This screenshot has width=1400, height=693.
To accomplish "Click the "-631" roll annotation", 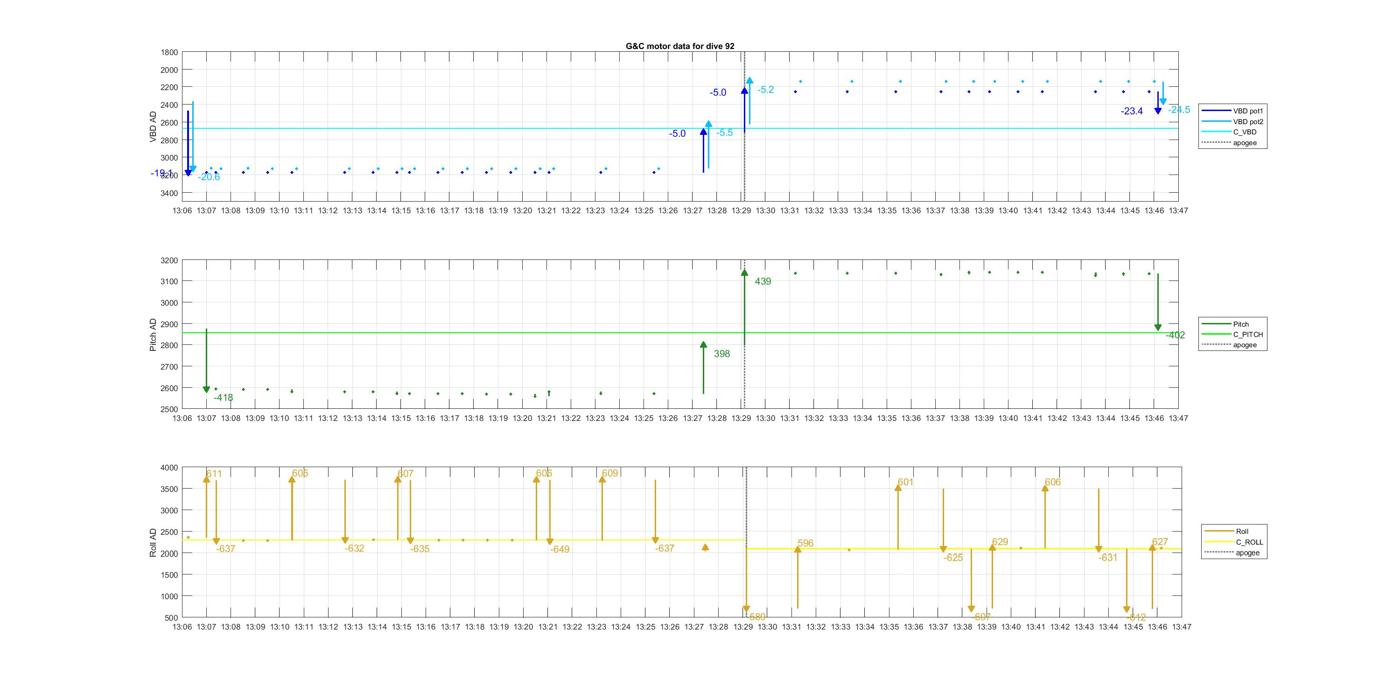I will 1108,558.
